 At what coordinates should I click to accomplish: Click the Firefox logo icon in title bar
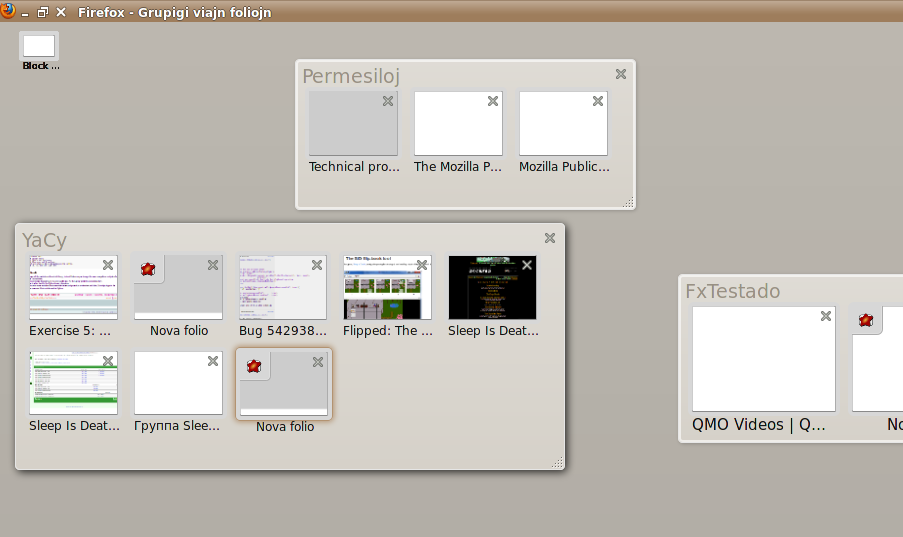pos(8,12)
